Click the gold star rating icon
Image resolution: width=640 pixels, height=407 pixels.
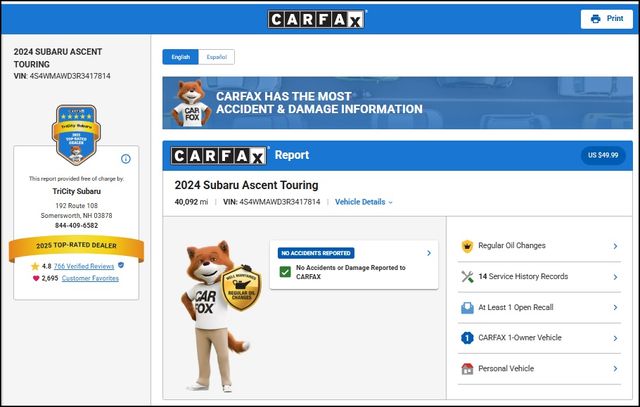pos(35,266)
